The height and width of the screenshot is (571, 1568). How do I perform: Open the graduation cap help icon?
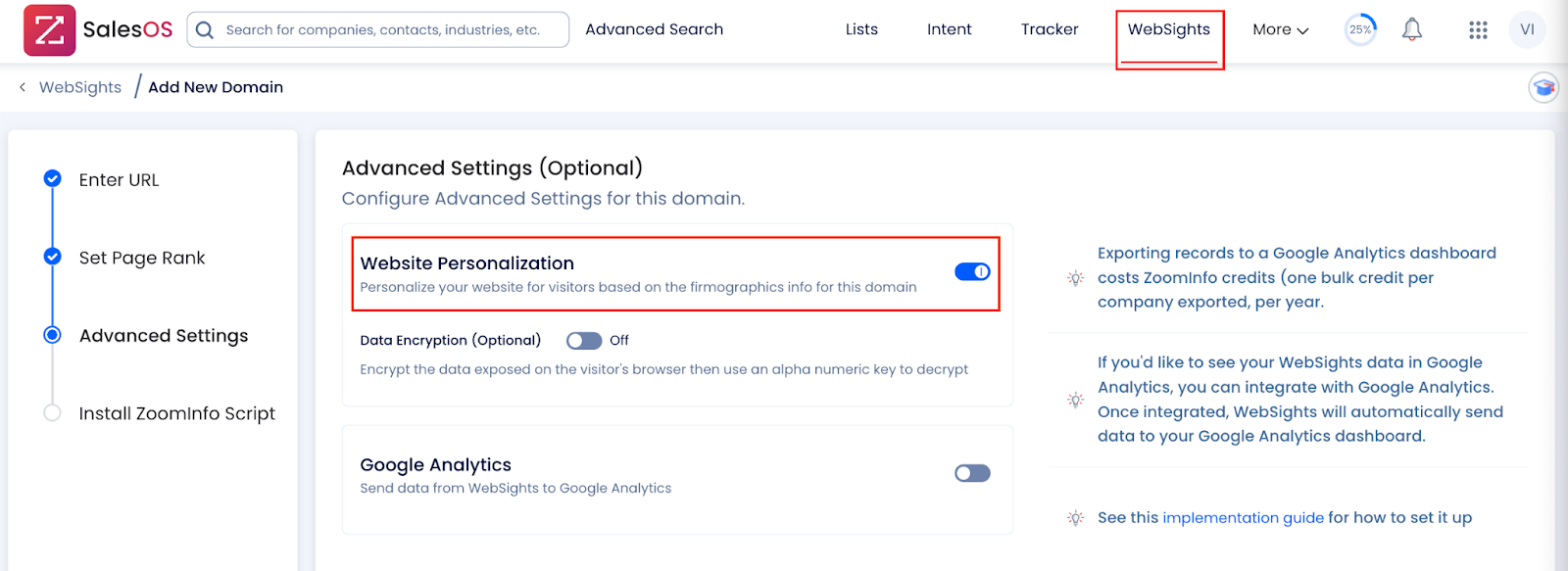pos(1543,88)
